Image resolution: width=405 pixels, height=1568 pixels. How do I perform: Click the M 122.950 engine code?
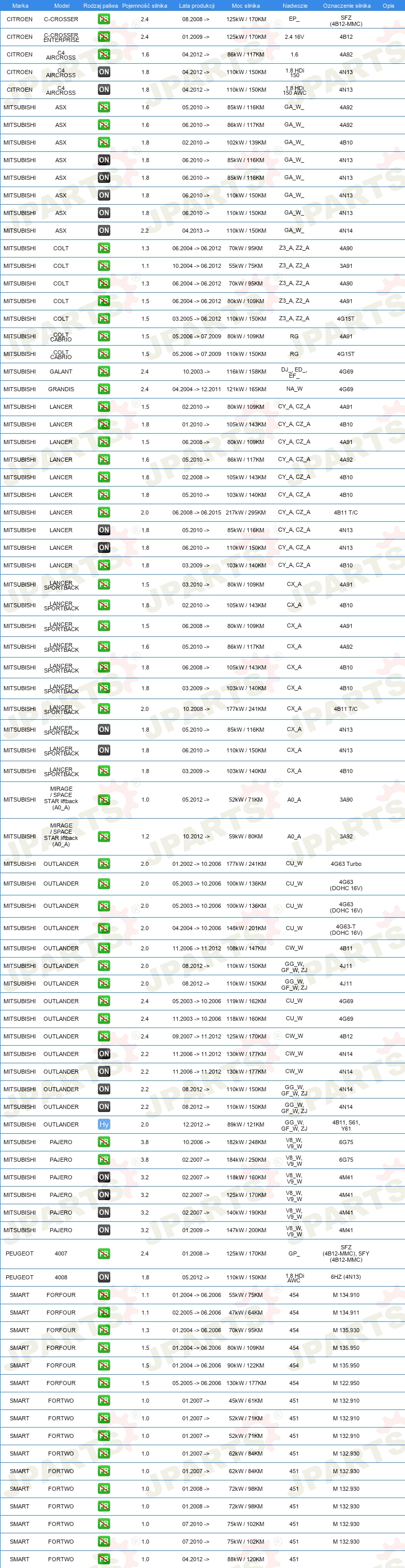(346, 1383)
